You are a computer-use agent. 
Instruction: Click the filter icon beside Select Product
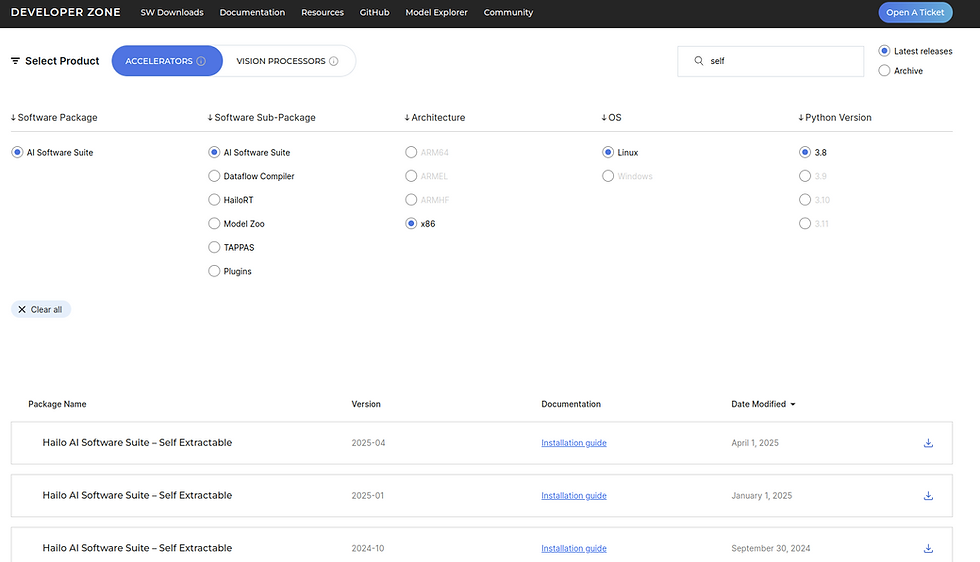click(x=16, y=61)
